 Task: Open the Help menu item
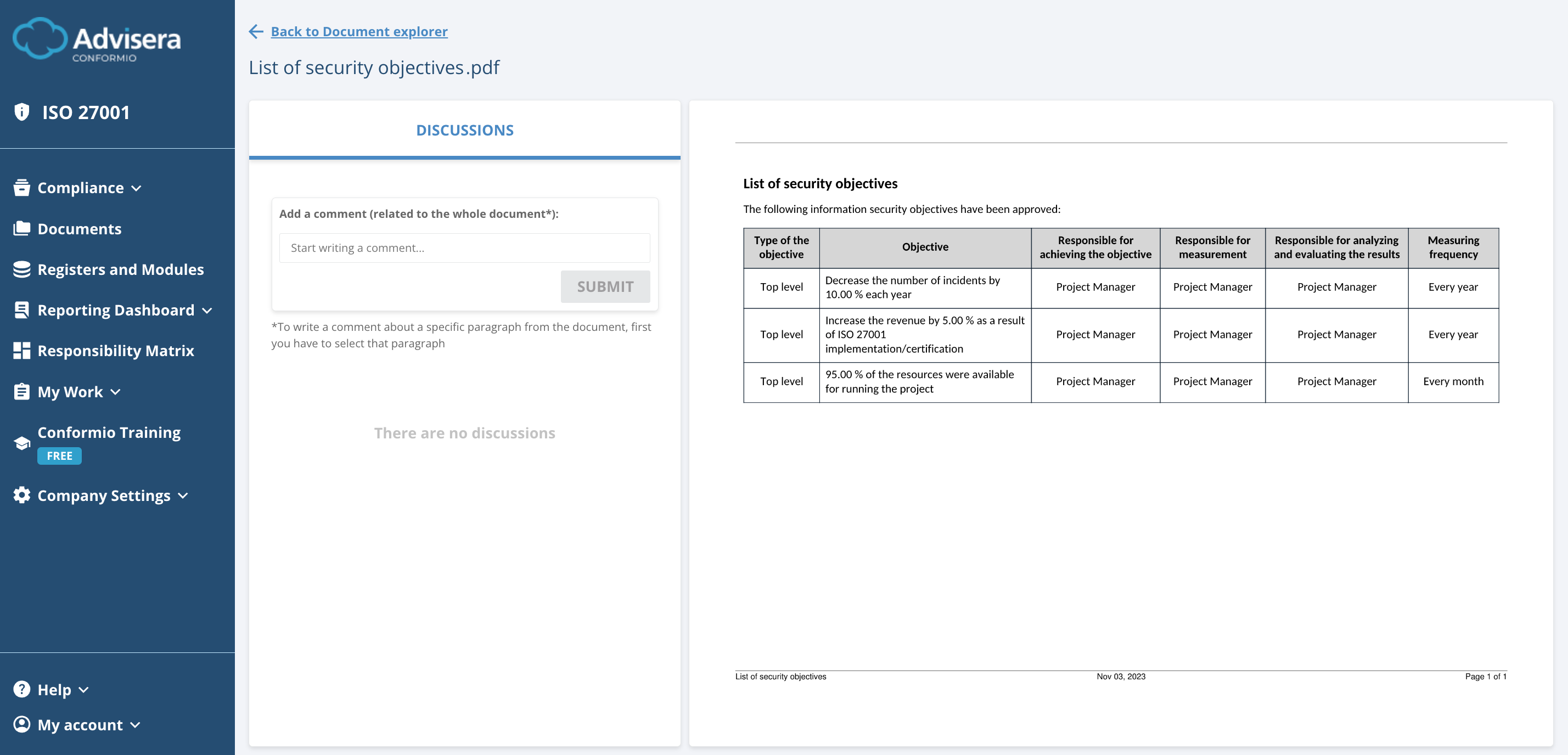click(x=56, y=689)
